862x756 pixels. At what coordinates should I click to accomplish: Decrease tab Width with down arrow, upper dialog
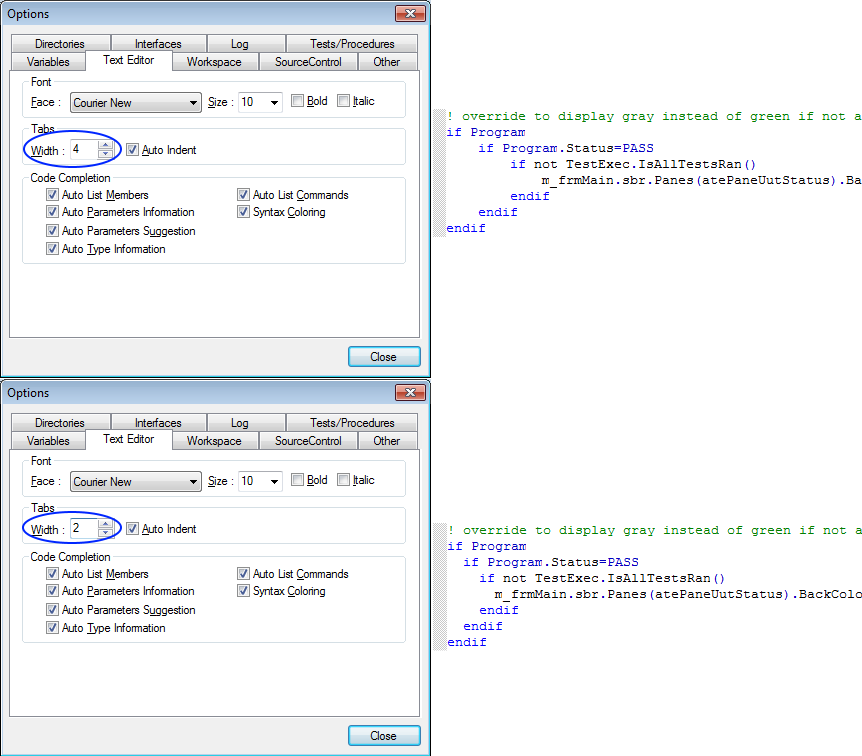click(106, 153)
